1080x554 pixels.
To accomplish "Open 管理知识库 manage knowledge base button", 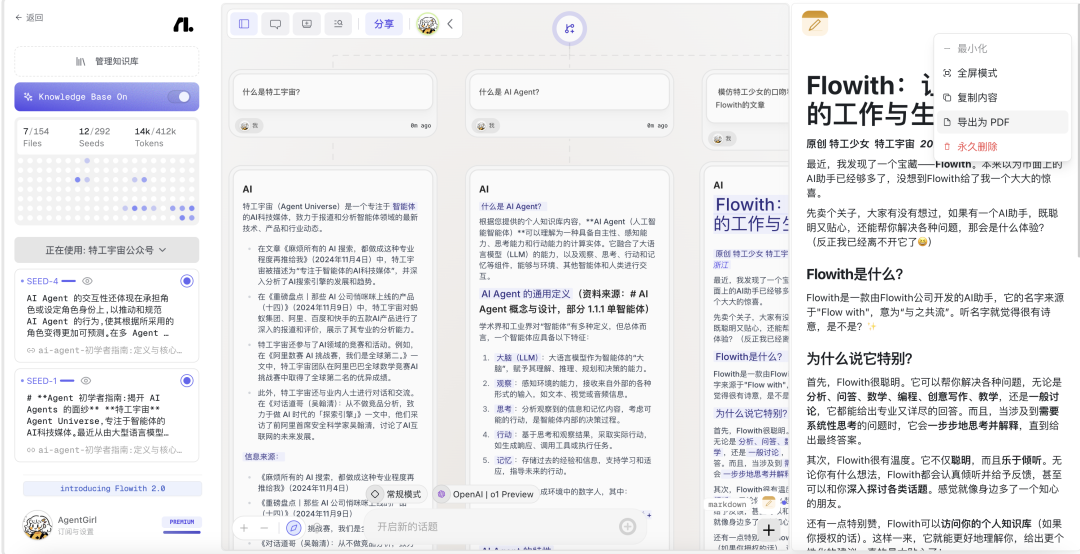I will [x=106, y=61].
